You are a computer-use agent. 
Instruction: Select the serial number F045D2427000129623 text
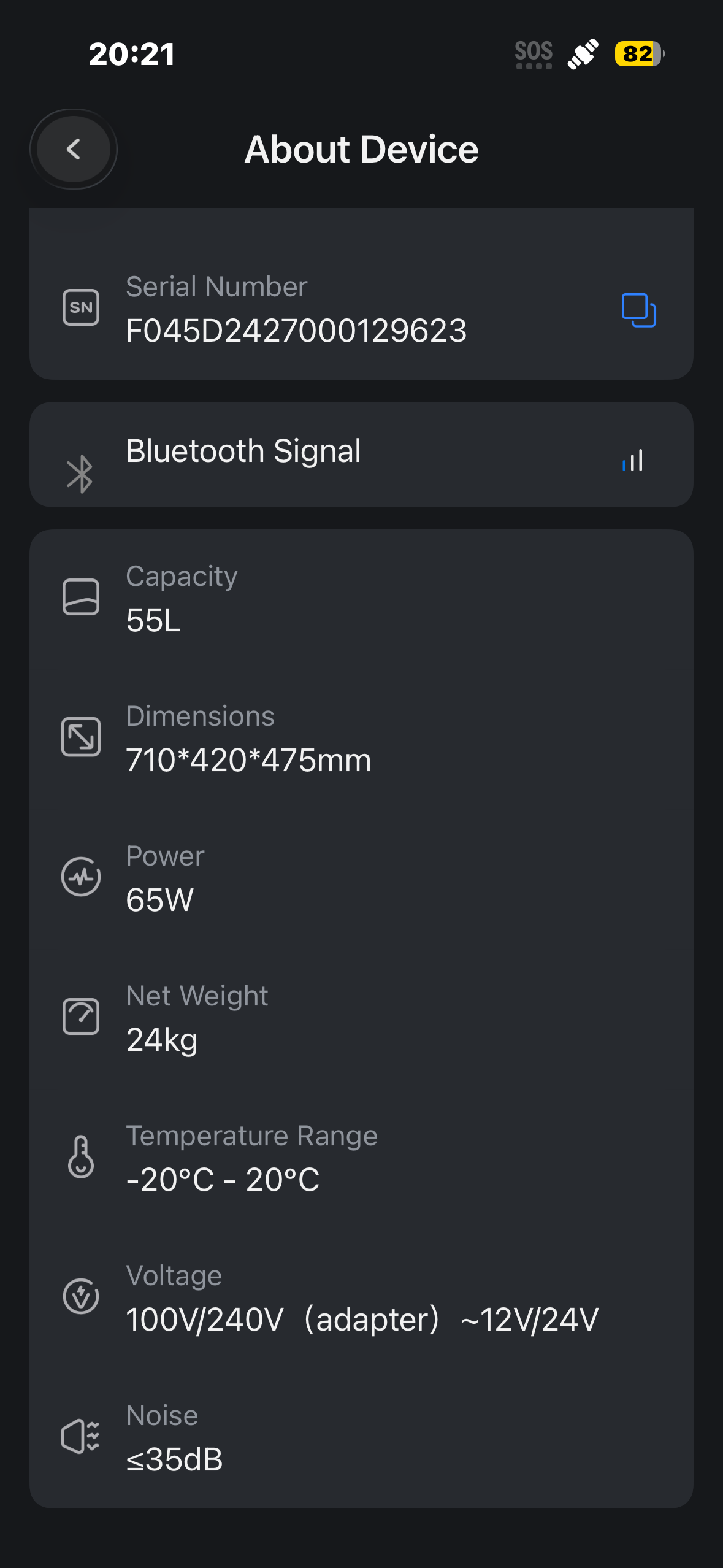296,331
